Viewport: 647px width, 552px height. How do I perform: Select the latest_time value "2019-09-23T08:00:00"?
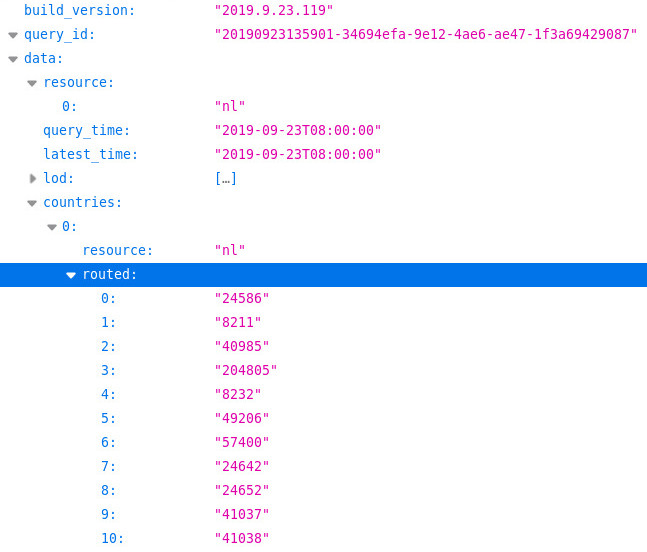click(298, 154)
